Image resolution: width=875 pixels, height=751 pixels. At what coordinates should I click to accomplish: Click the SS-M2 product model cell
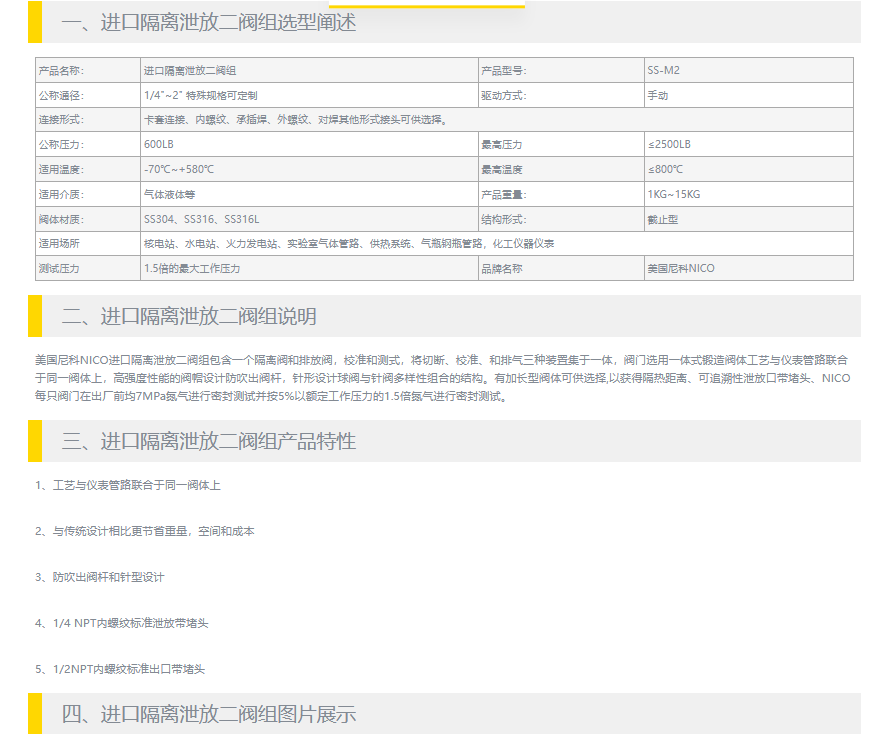click(x=664, y=71)
